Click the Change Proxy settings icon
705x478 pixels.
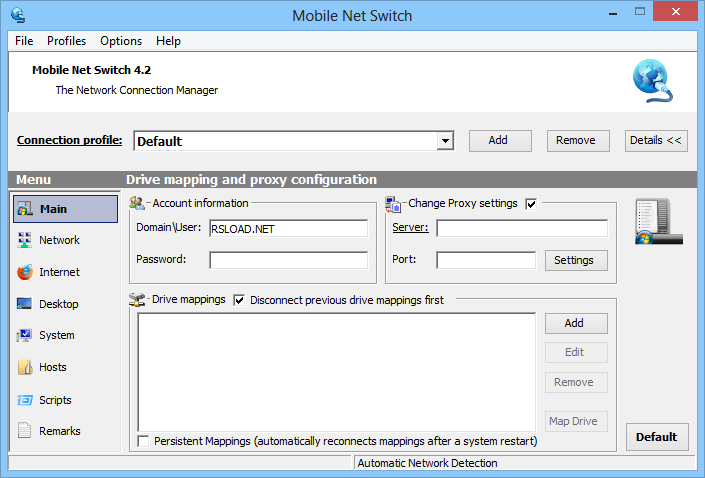[393, 204]
